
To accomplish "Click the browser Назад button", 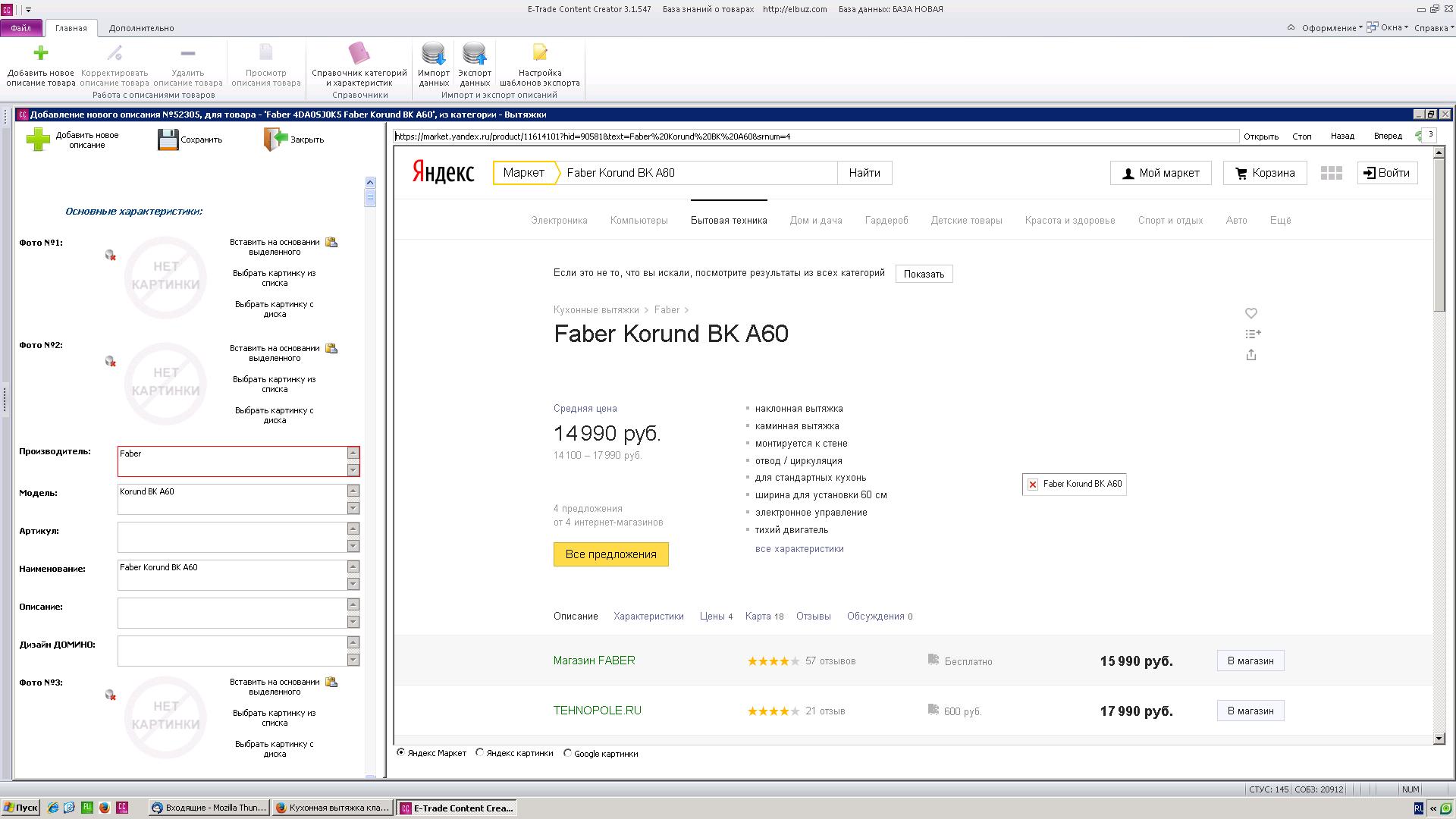I will click(1342, 136).
